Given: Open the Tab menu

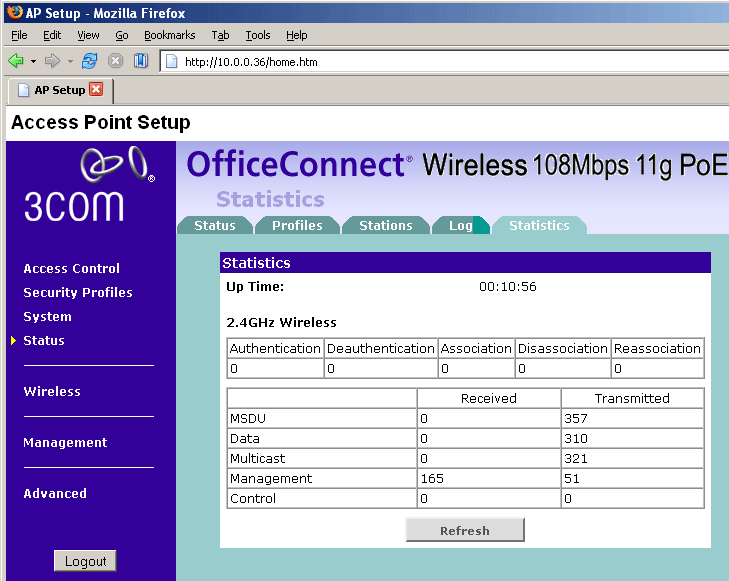Looking at the screenshot, I should [220, 35].
